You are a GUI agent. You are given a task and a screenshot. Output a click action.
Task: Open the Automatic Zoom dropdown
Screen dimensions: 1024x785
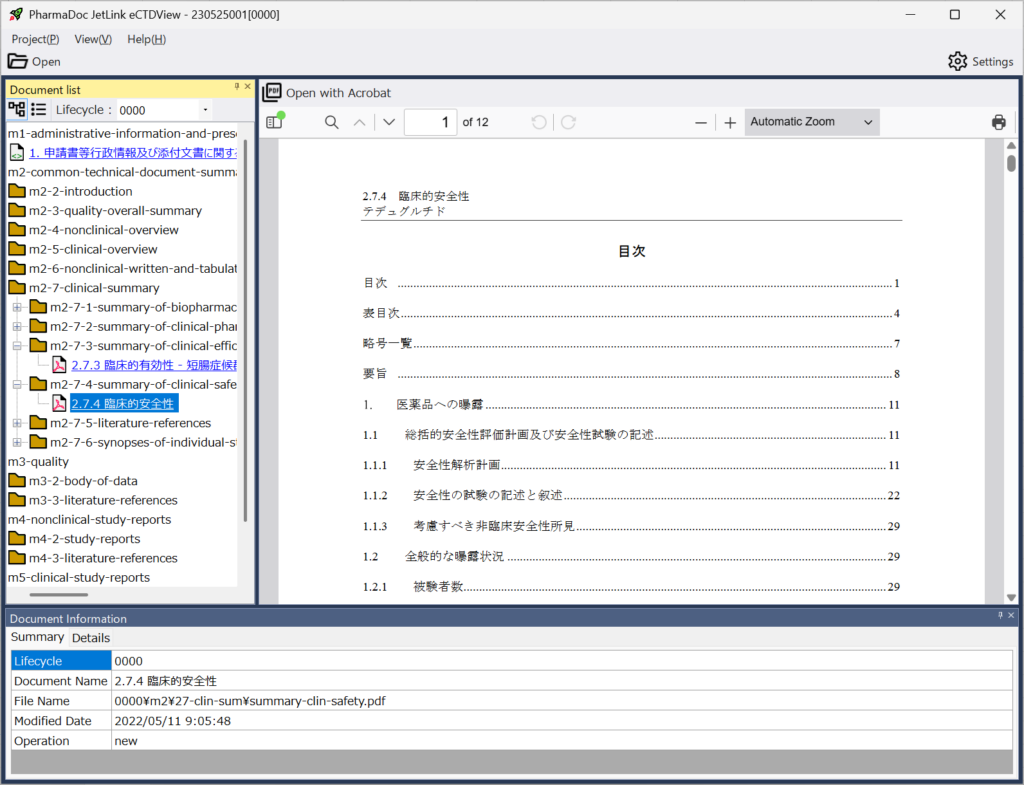tap(812, 122)
